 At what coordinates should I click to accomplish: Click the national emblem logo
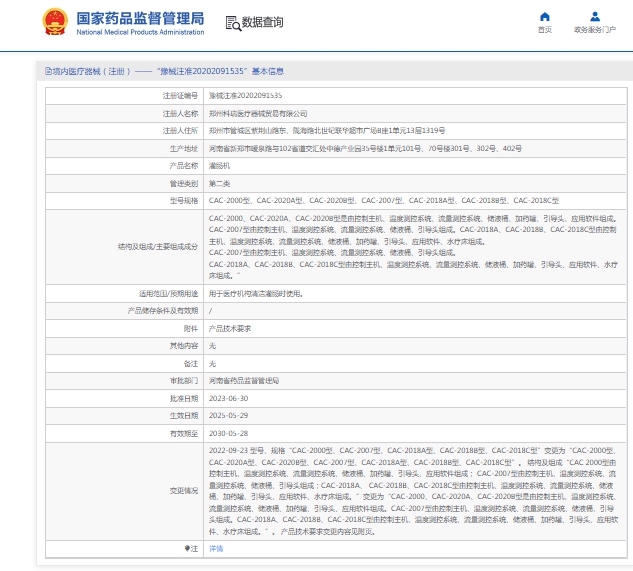[x=56, y=23]
